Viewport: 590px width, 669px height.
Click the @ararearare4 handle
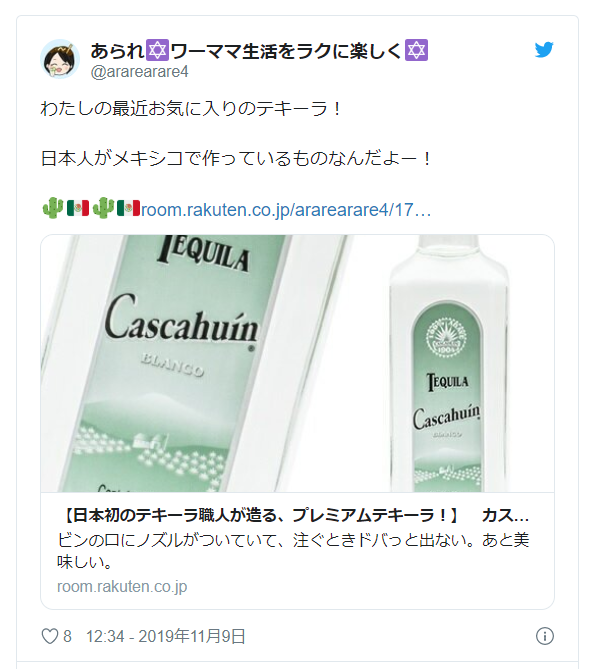(139, 72)
